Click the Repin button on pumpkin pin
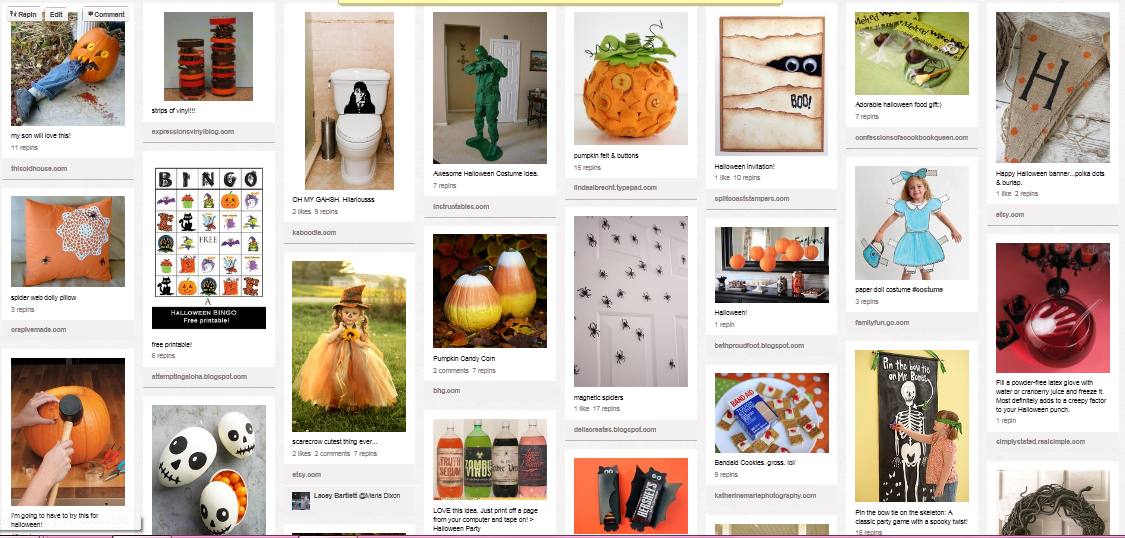 click(24, 14)
